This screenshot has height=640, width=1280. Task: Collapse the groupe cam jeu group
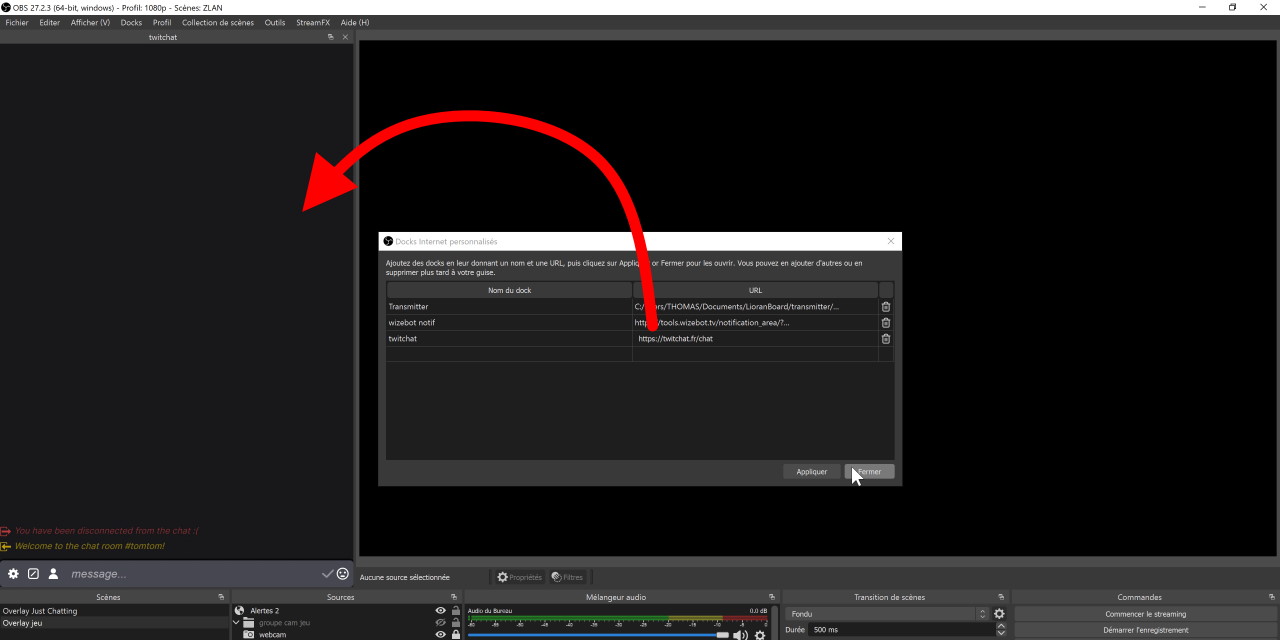237,622
